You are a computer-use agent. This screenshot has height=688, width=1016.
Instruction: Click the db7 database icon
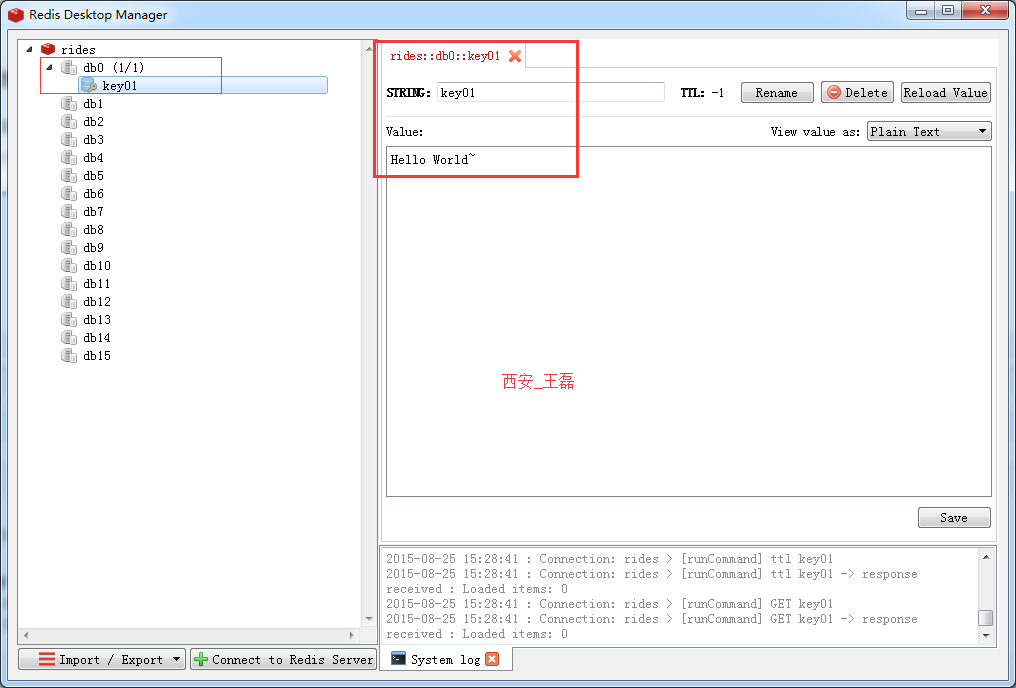click(x=69, y=212)
